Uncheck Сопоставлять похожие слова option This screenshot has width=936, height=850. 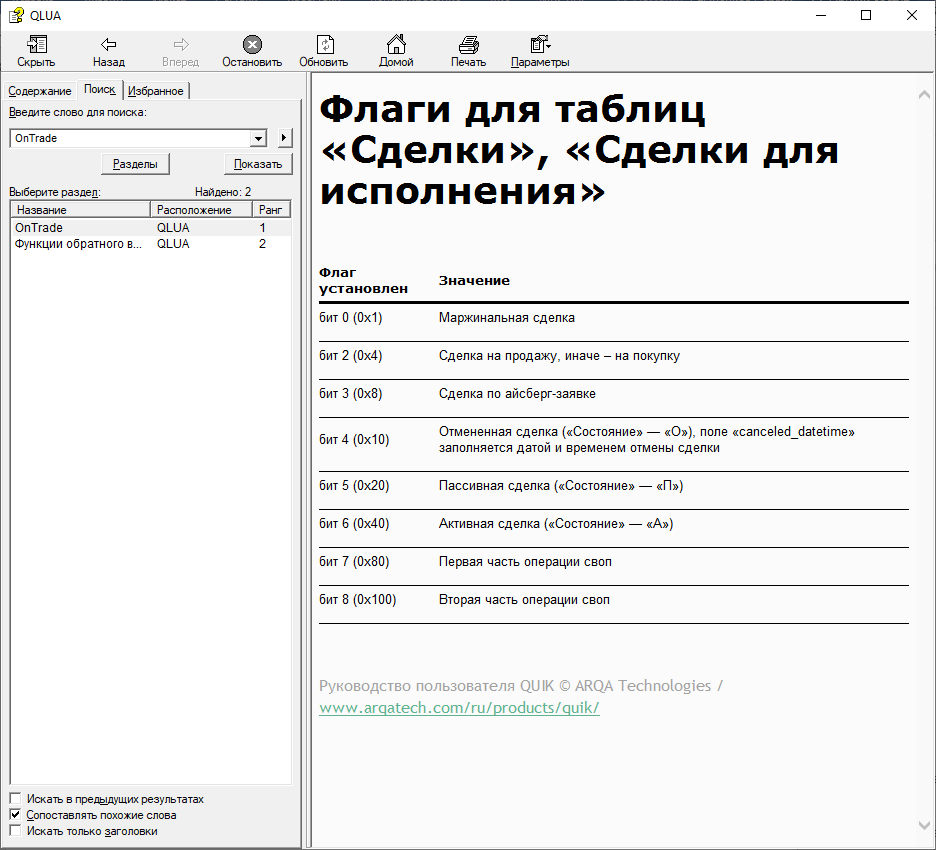click(15, 815)
